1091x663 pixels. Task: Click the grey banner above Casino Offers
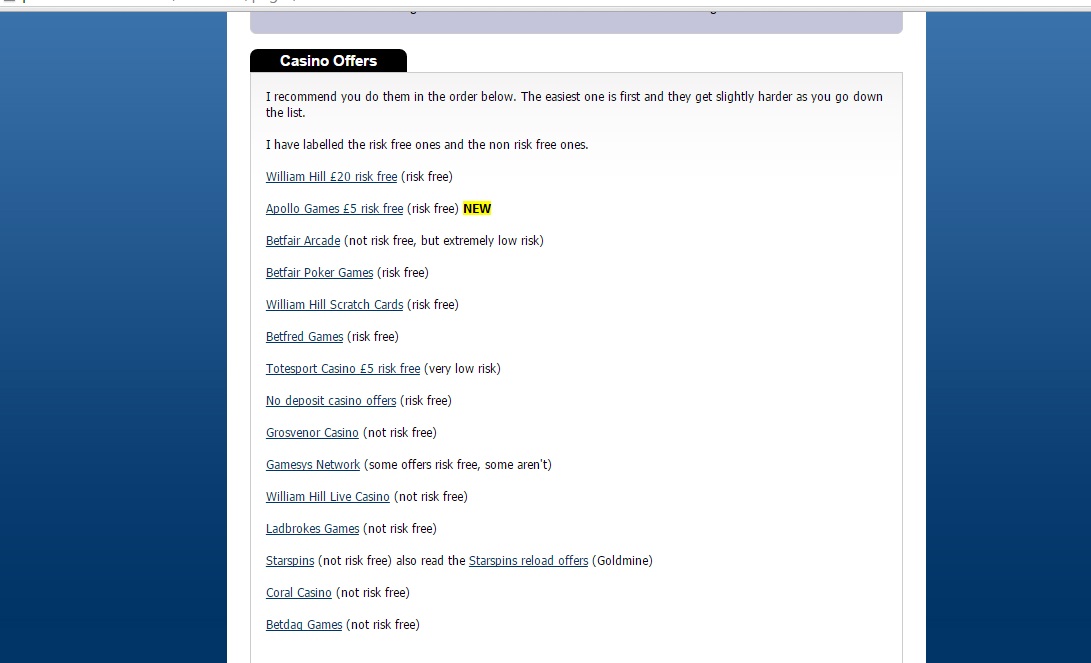click(575, 22)
